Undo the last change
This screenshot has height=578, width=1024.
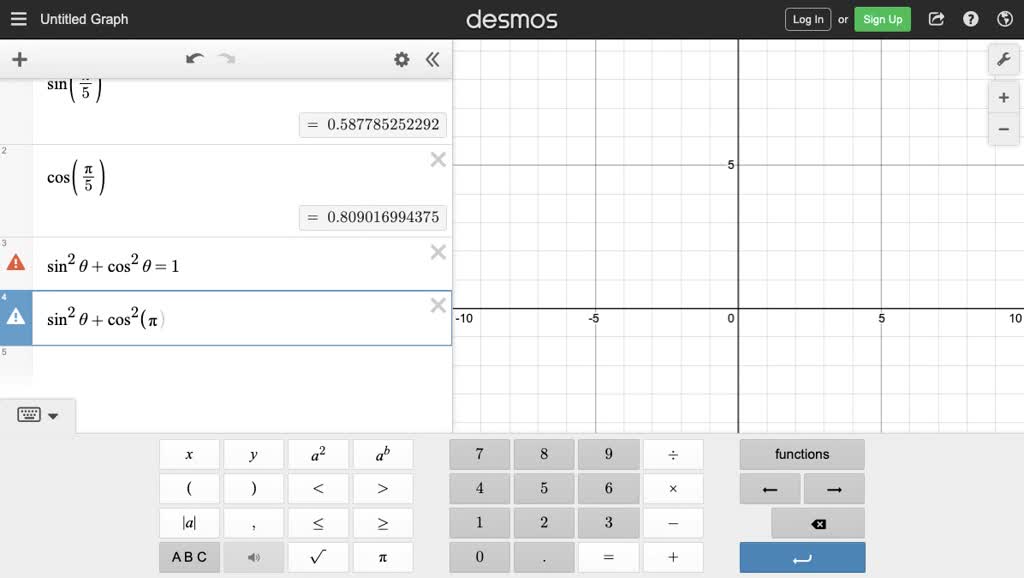[196, 59]
